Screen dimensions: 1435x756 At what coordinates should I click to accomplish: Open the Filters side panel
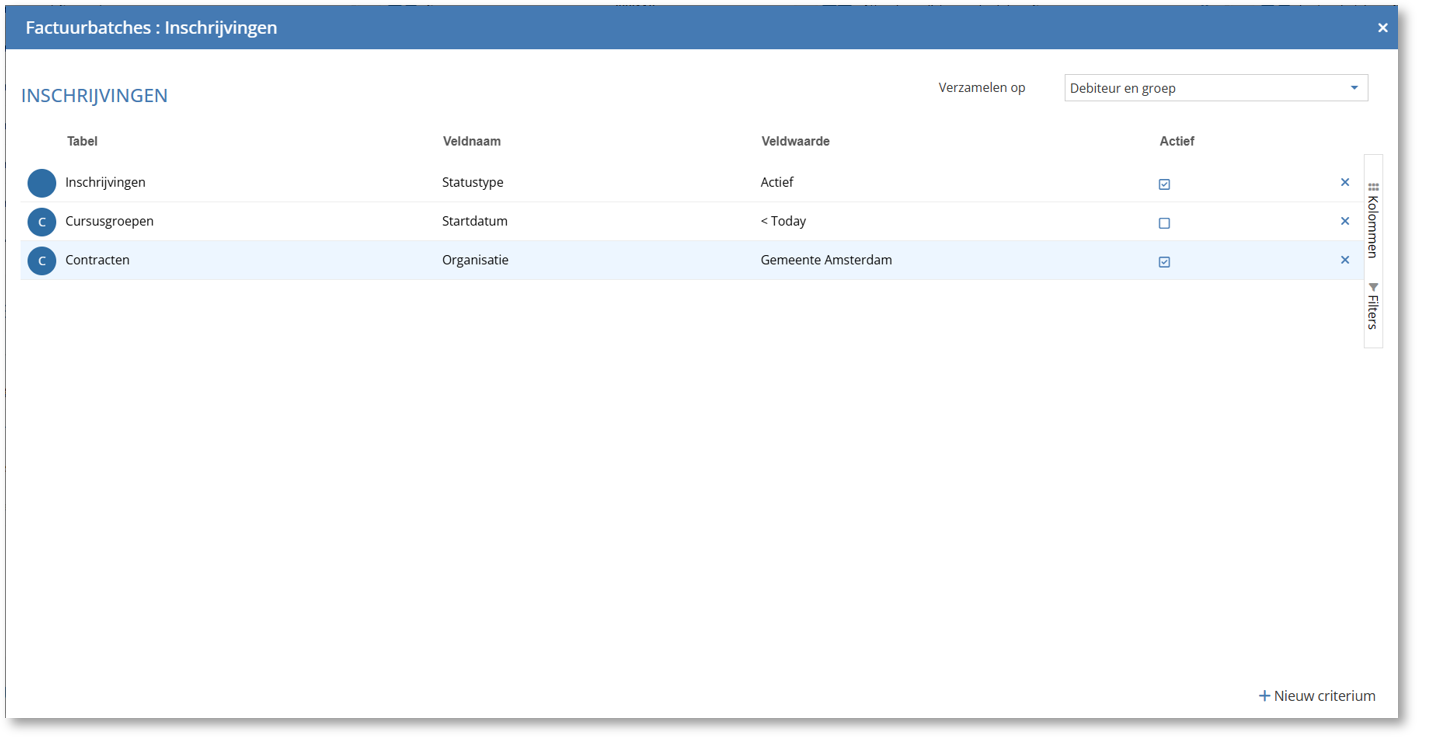coord(1373,306)
